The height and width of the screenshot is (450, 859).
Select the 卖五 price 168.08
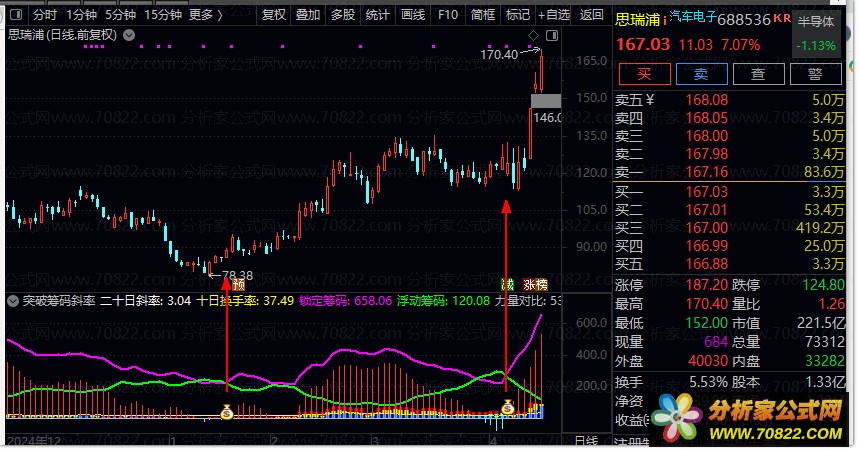pyautogui.click(x=707, y=100)
